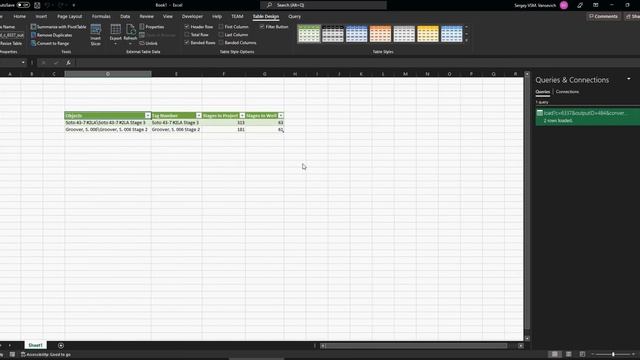Screen dimensions: 640x360
Task: Click the Export table icon
Action: coord(116,30)
